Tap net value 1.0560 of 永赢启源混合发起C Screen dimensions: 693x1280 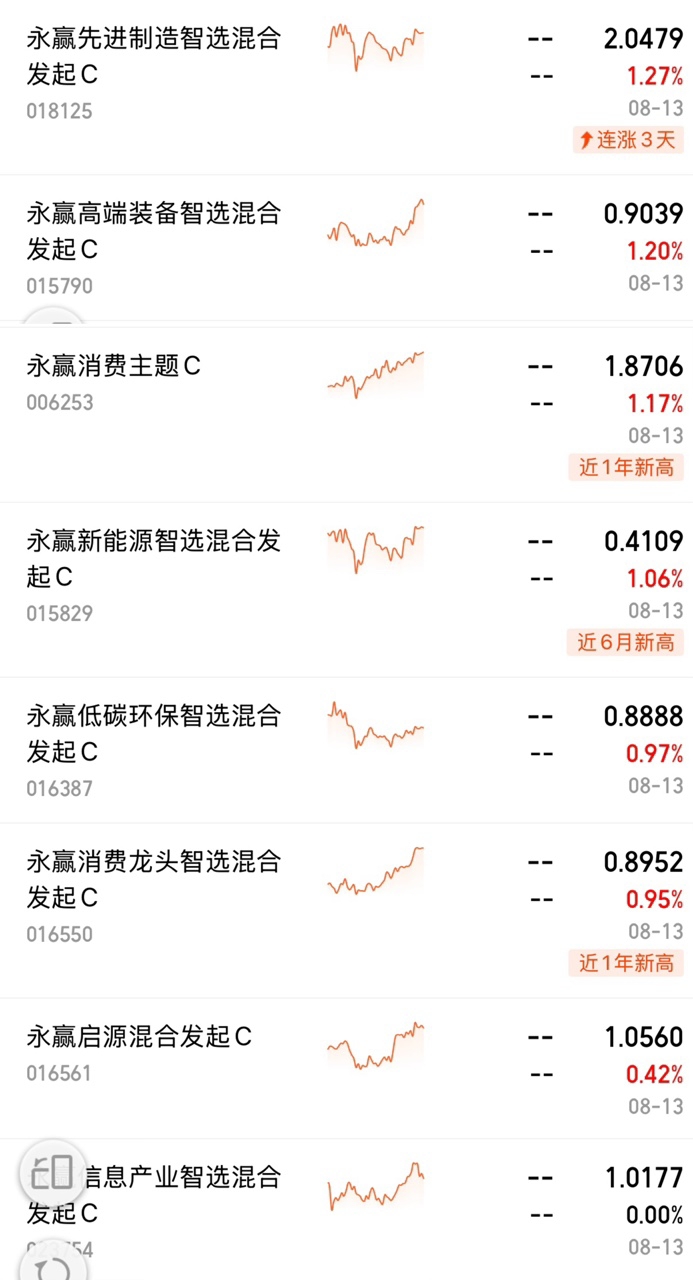point(644,1037)
